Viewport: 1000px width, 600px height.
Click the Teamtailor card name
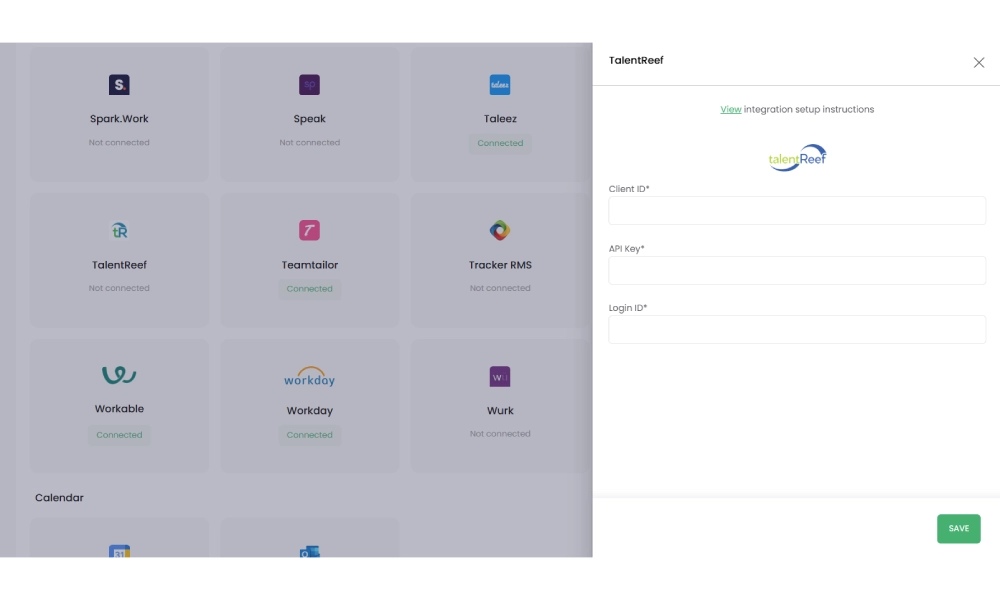point(309,265)
